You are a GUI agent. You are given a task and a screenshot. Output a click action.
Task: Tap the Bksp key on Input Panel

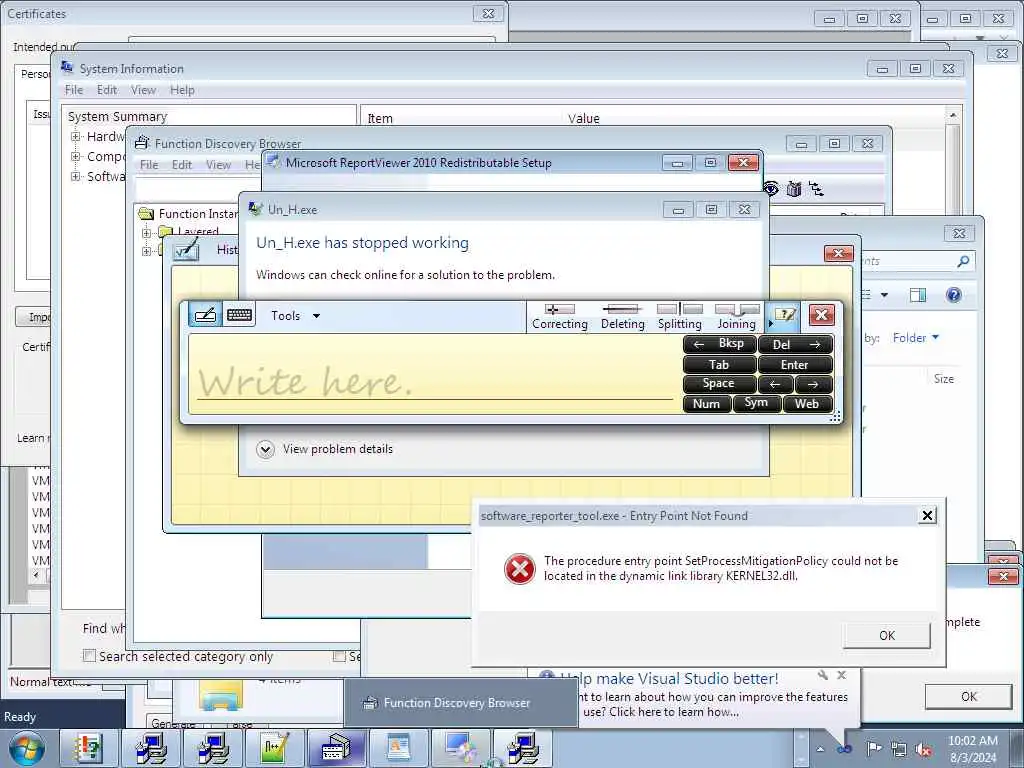[719, 344]
